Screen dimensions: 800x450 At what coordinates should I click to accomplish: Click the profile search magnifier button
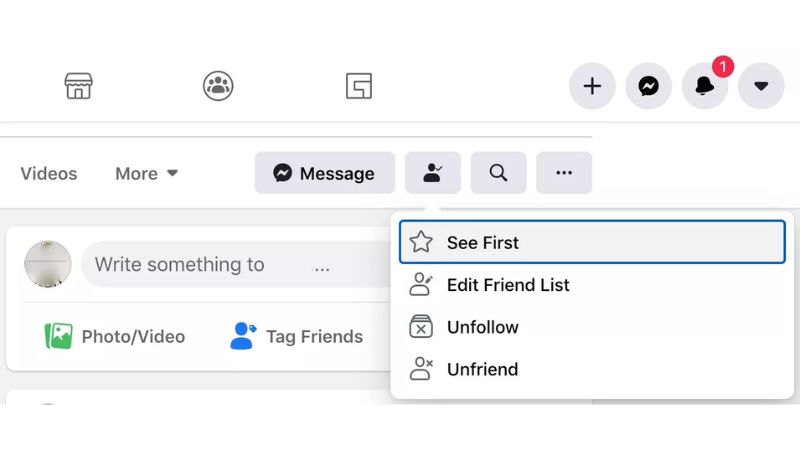click(498, 172)
